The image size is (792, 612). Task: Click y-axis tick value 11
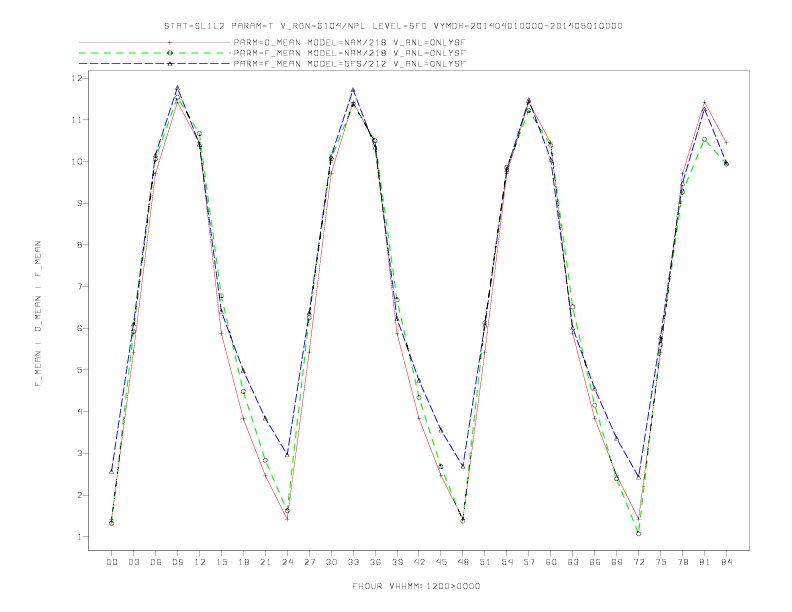[x=77, y=120]
